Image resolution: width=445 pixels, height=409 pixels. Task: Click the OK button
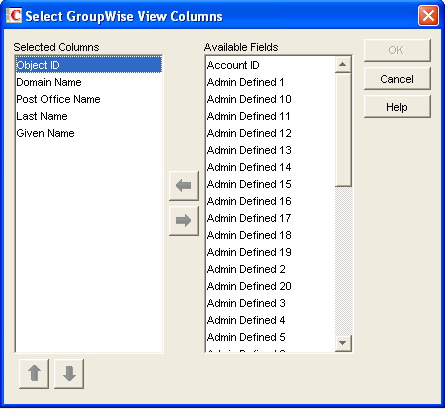[x=397, y=50]
